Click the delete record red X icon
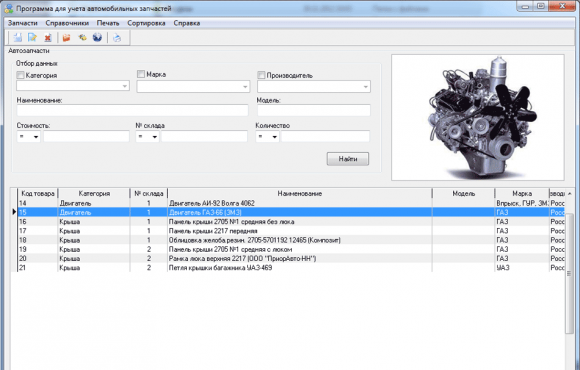Screen dimensions: 580x370 (48, 37)
